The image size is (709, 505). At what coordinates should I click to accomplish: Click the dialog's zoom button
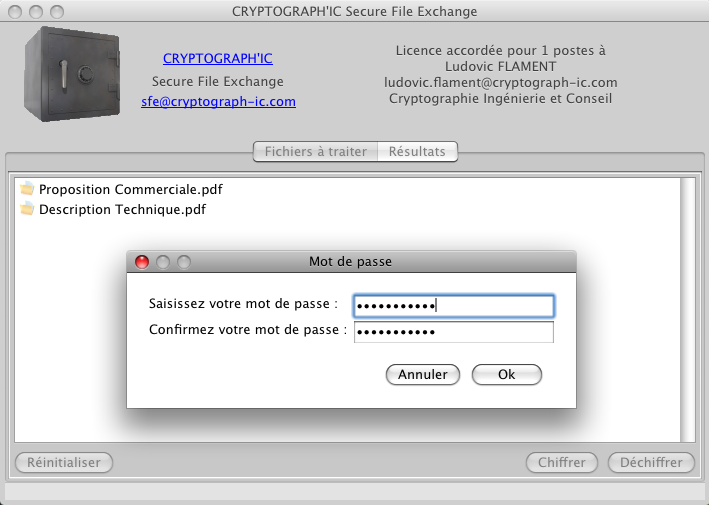[x=183, y=262]
